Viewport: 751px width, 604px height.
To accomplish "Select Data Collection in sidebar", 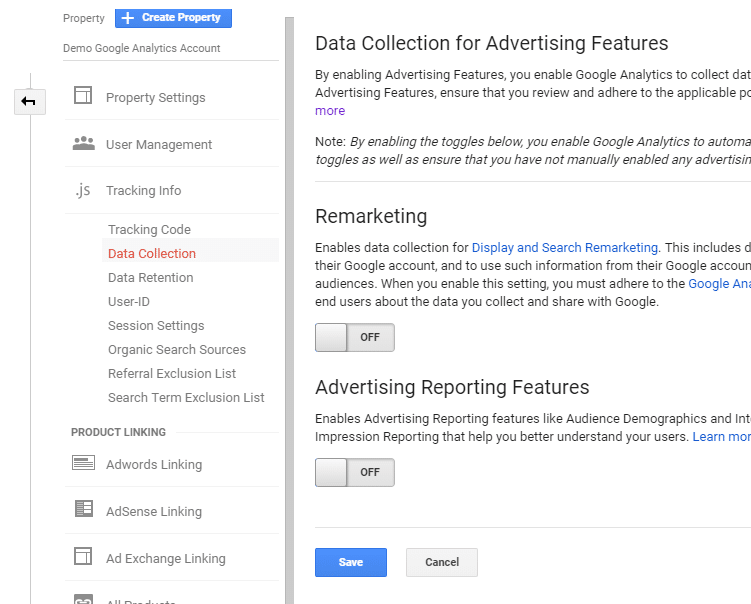I will coord(152,253).
